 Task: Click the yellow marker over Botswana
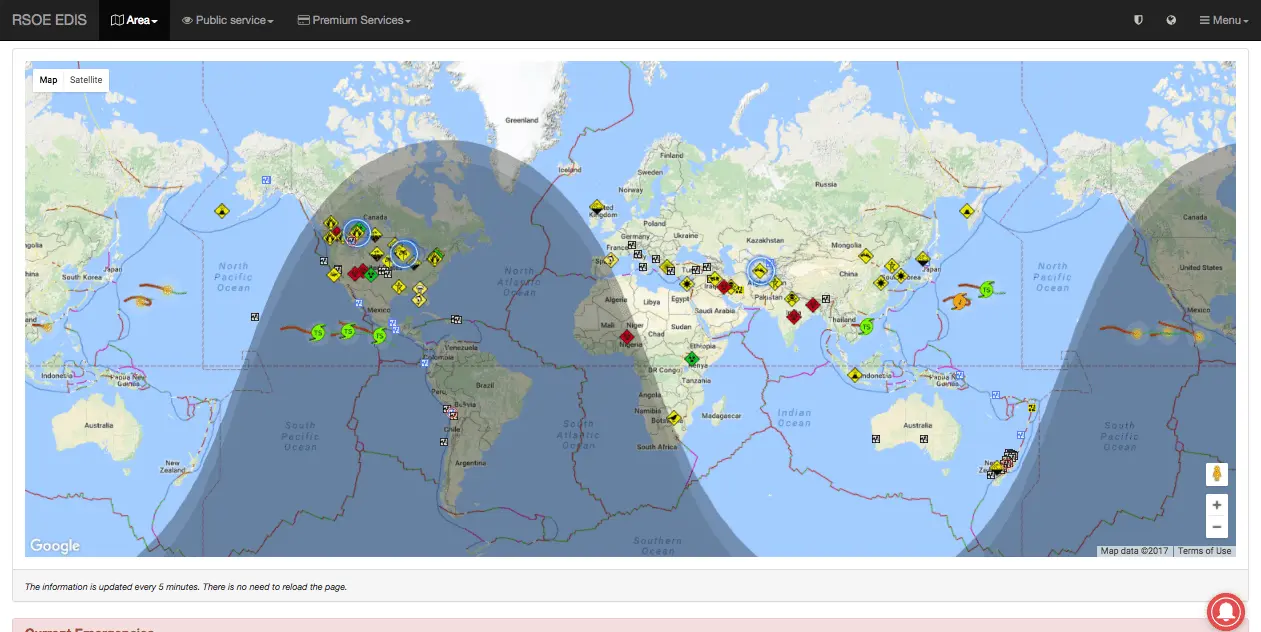675,417
